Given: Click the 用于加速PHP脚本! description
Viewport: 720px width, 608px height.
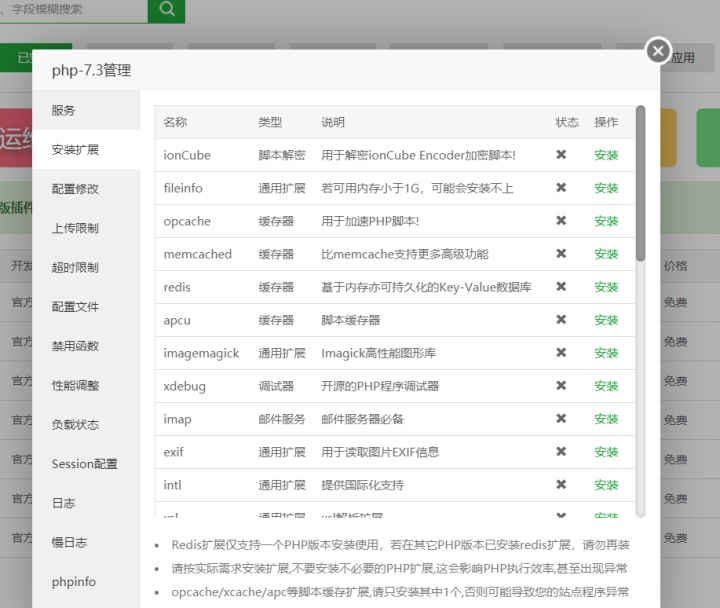Looking at the screenshot, I should click(370, 221).
